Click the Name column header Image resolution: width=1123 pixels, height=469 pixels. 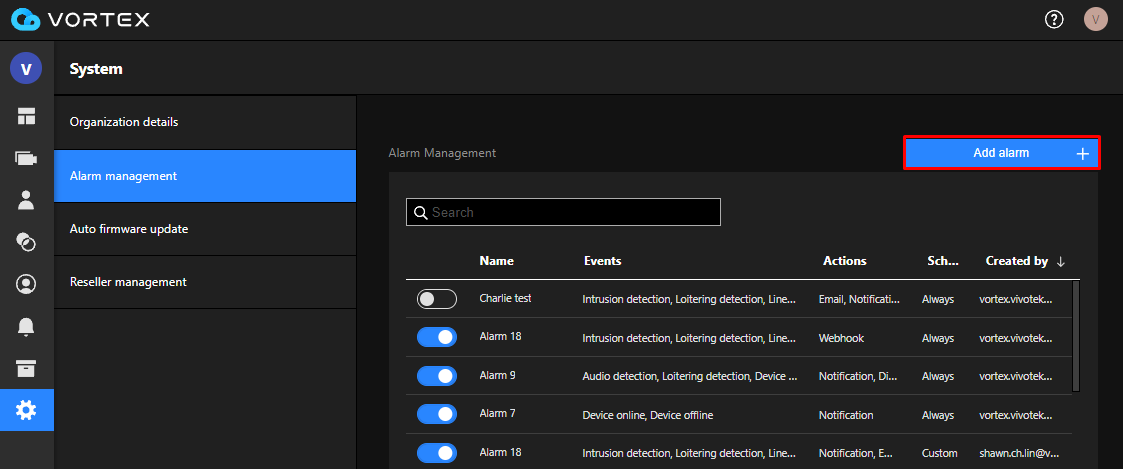coord(496,261)
